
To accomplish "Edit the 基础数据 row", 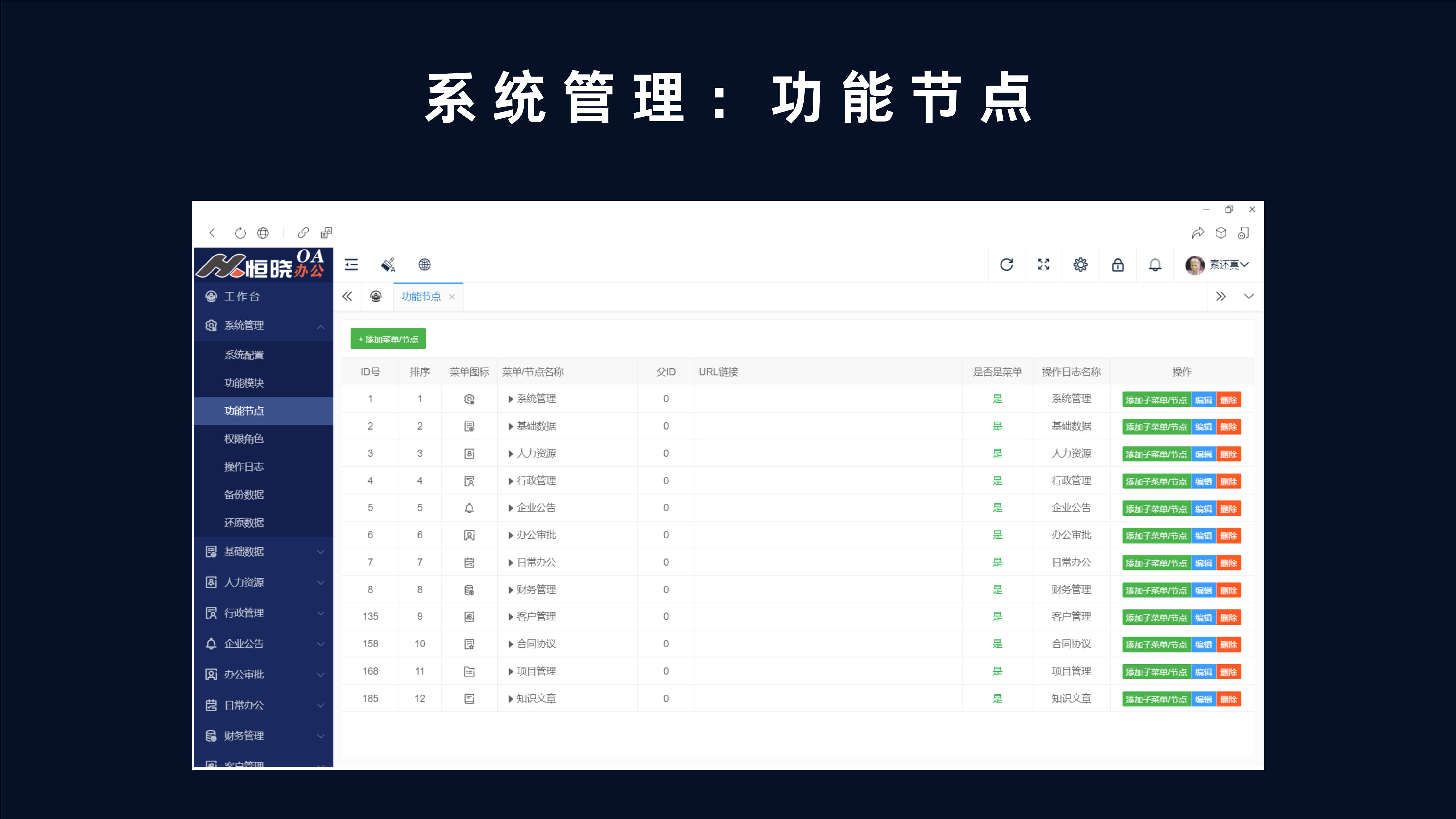I will click(1203, 427).
